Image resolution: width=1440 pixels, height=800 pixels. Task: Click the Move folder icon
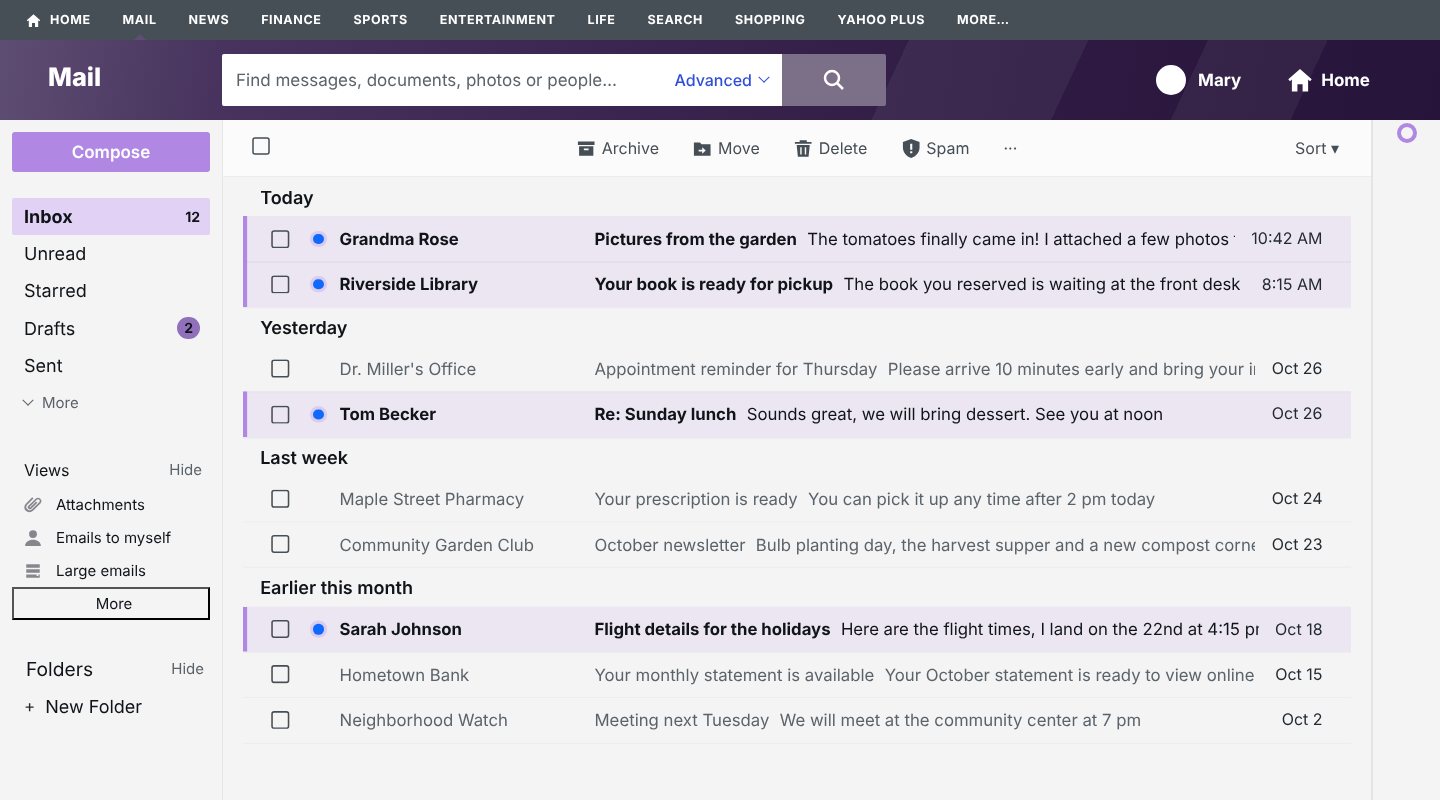coord(702,149)
